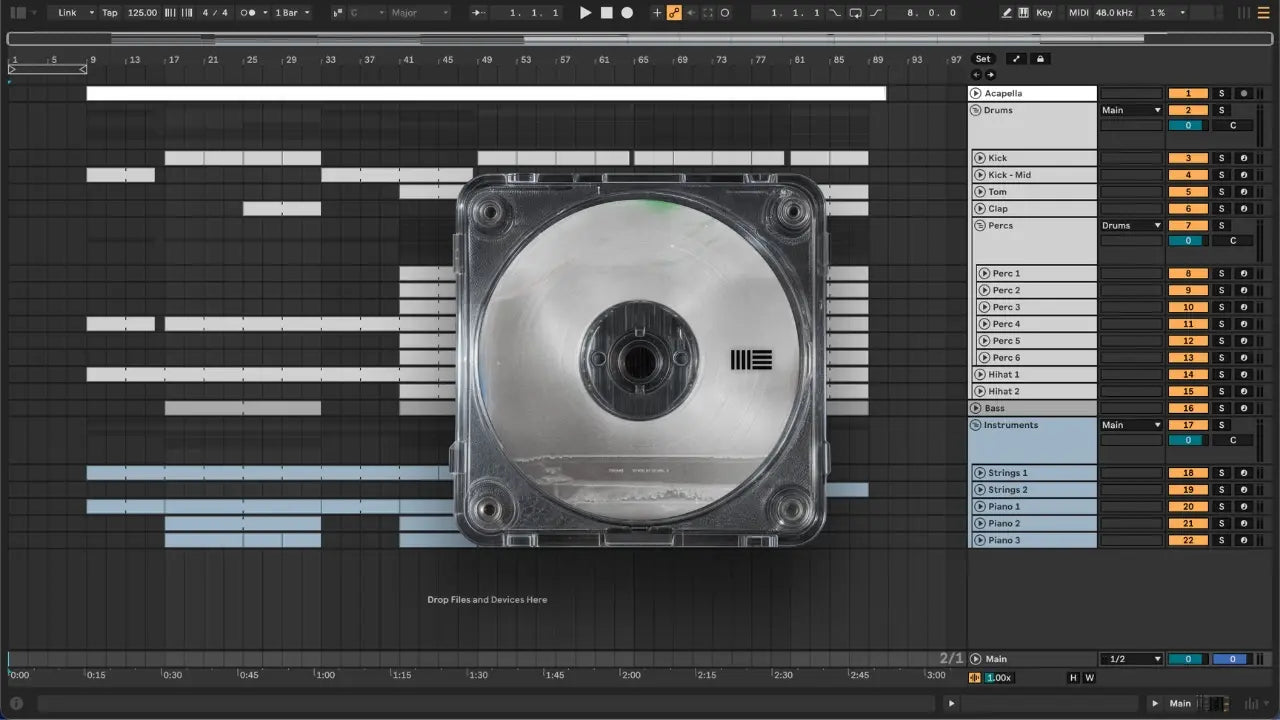Arm the Hihat 1 track for recording
This screenshot has width=1280, height=720.
(x=1244, y=374)
